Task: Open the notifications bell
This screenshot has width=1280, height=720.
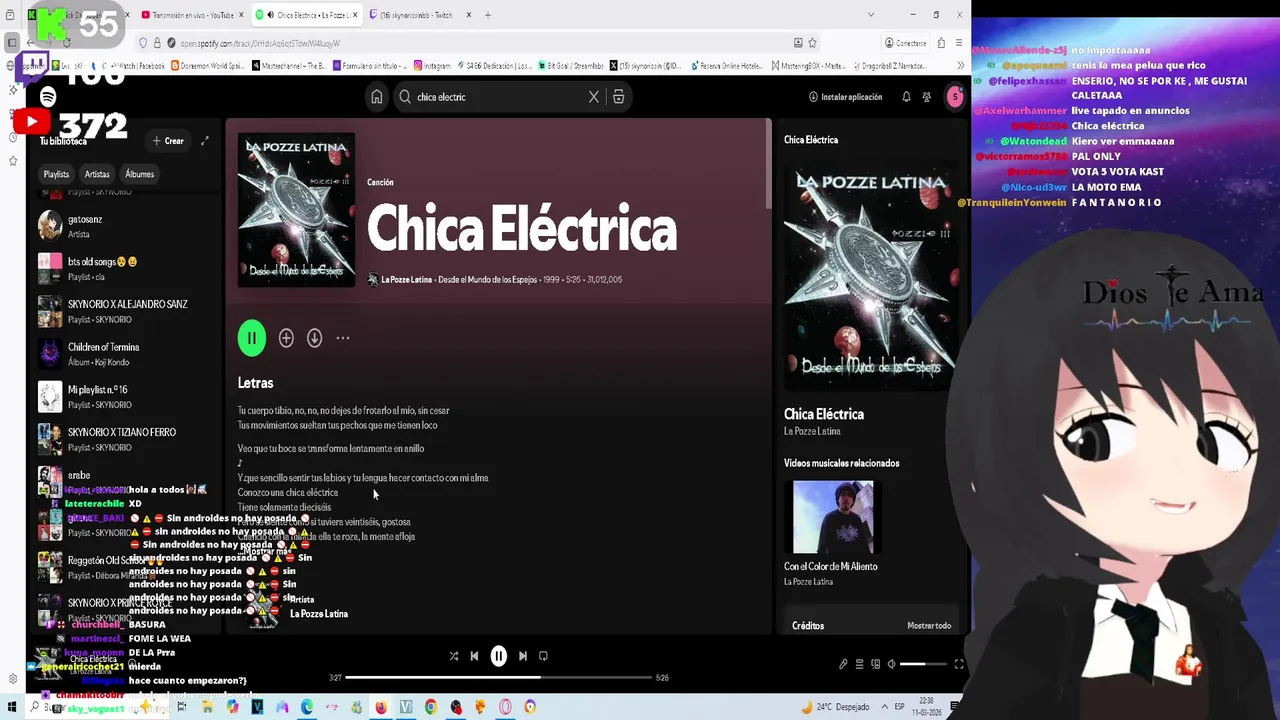Action: (906, 97)
